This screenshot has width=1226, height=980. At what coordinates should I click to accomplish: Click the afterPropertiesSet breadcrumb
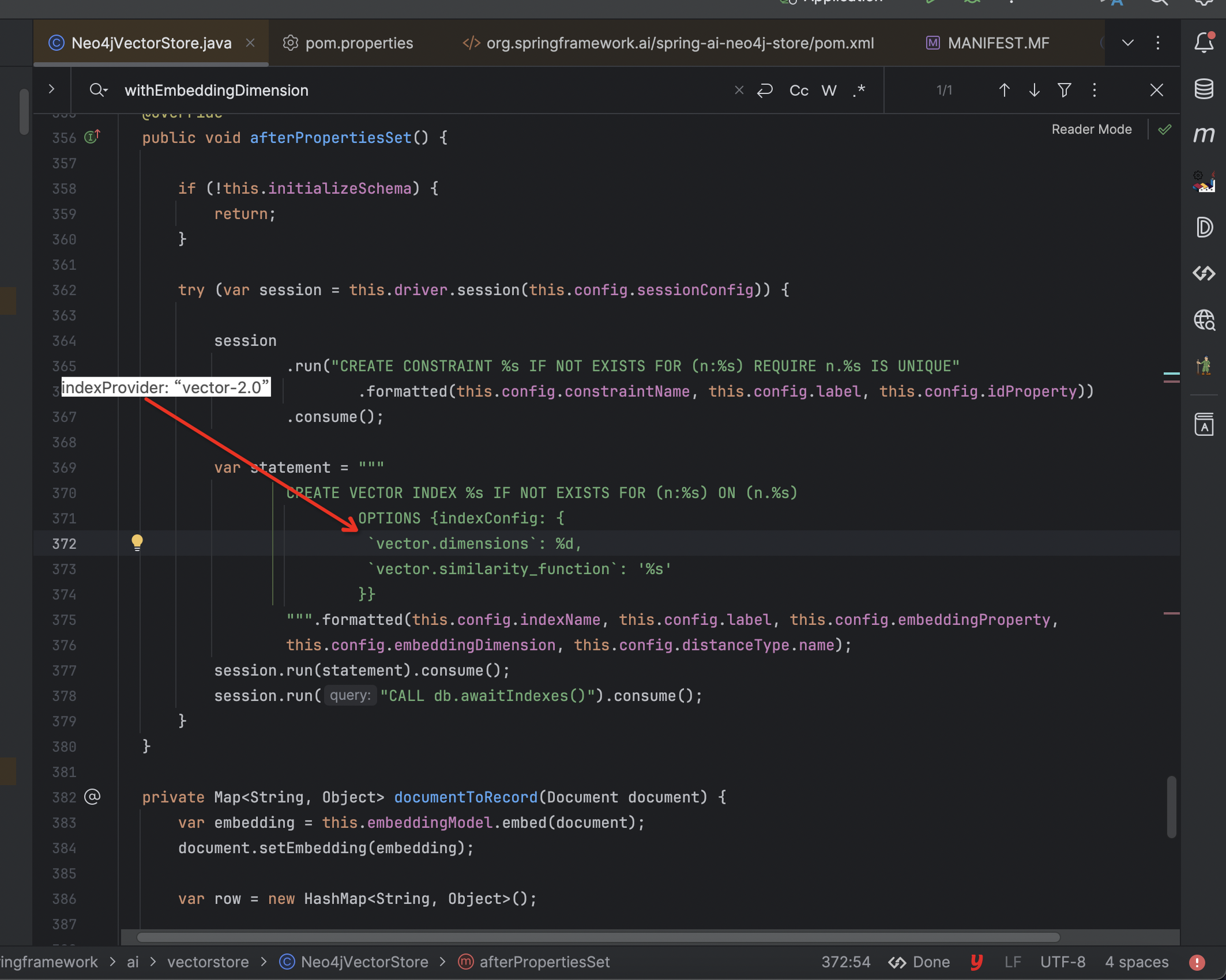coord(534,962)
